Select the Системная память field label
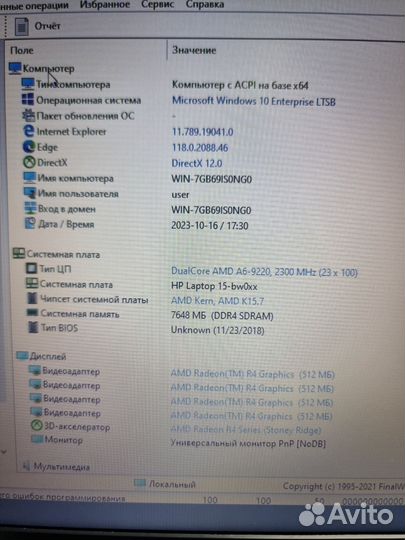405x540 pixels. coord(80,314)
